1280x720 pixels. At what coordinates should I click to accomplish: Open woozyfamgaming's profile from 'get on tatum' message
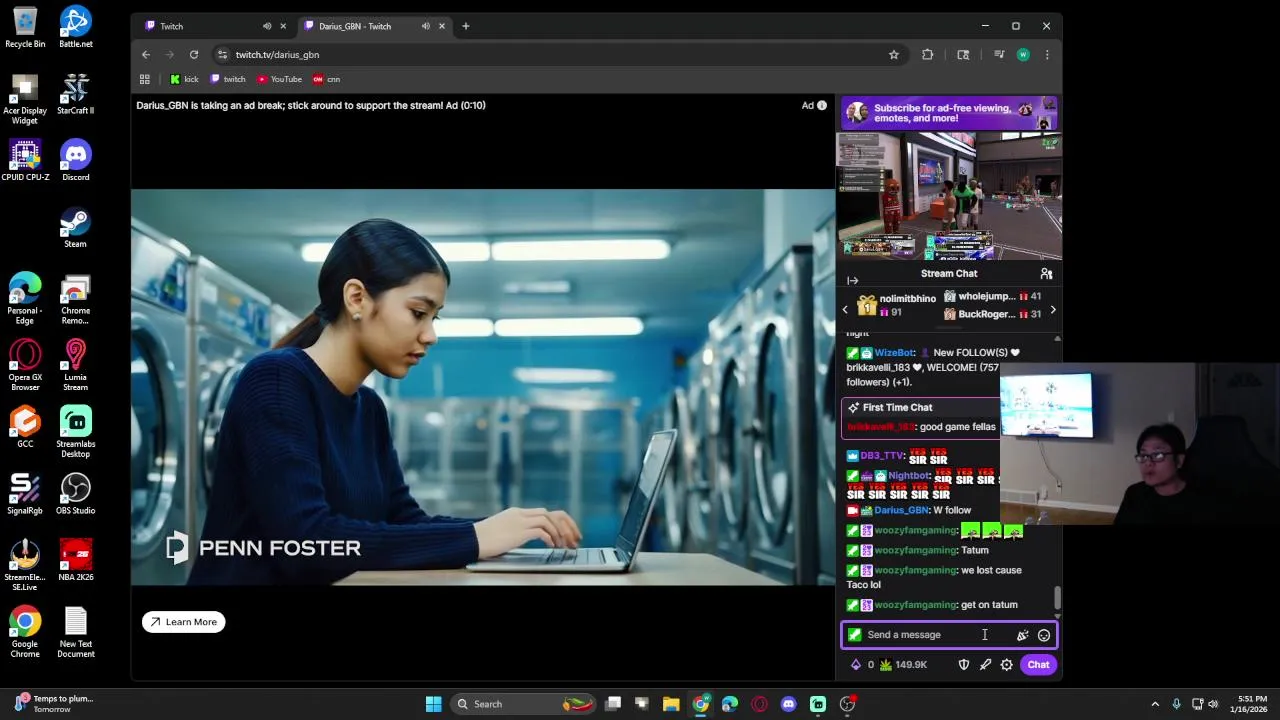(915, 605)
